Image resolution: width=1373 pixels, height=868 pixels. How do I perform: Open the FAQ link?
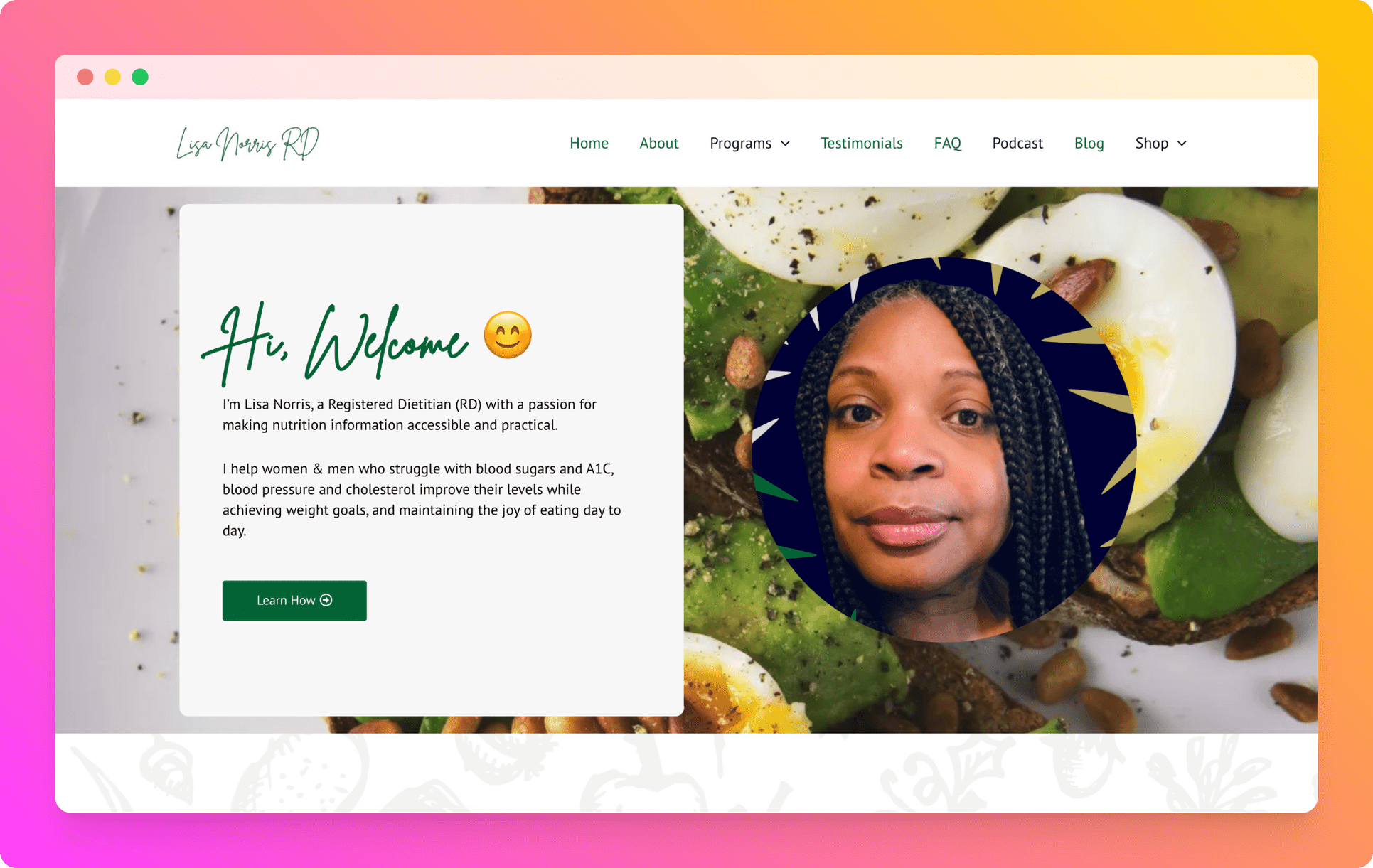[x=947, y=143]
